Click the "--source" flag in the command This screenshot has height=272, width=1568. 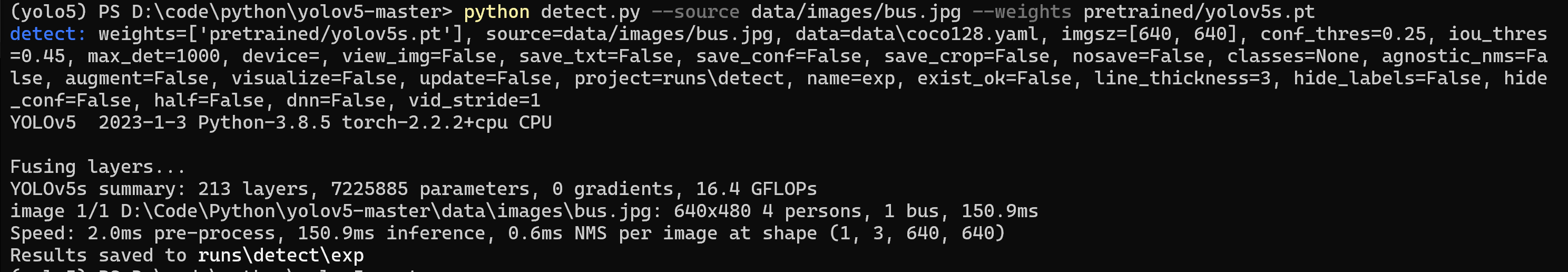(695, 12)
